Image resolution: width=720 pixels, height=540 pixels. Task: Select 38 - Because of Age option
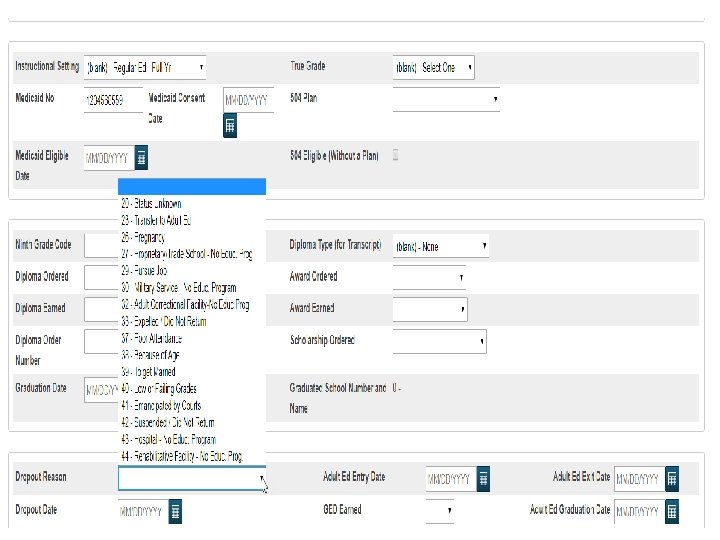tap(192, 355)
